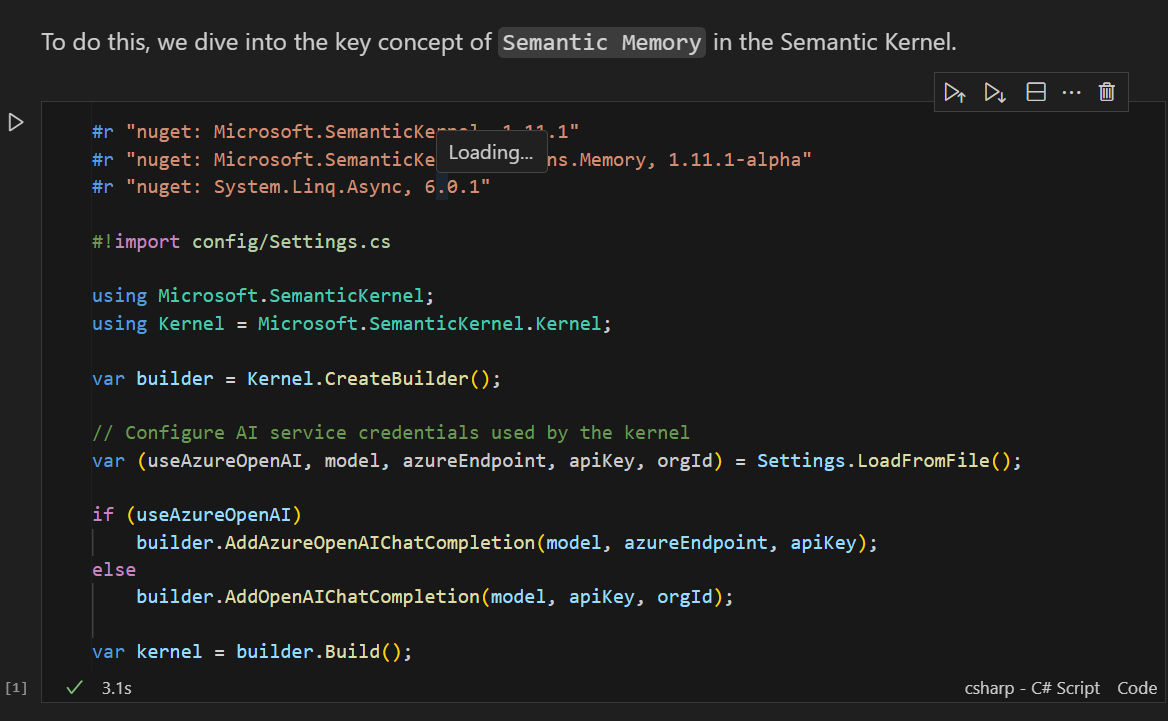
Task: Change kernel language 'csharp - C# Script'
Action: click(1032, 688)
